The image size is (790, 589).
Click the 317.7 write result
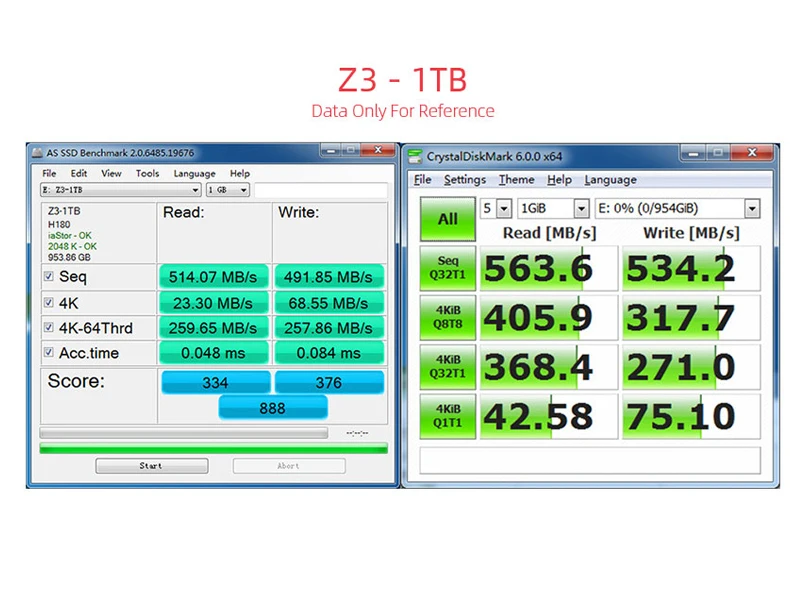point(691,317)
